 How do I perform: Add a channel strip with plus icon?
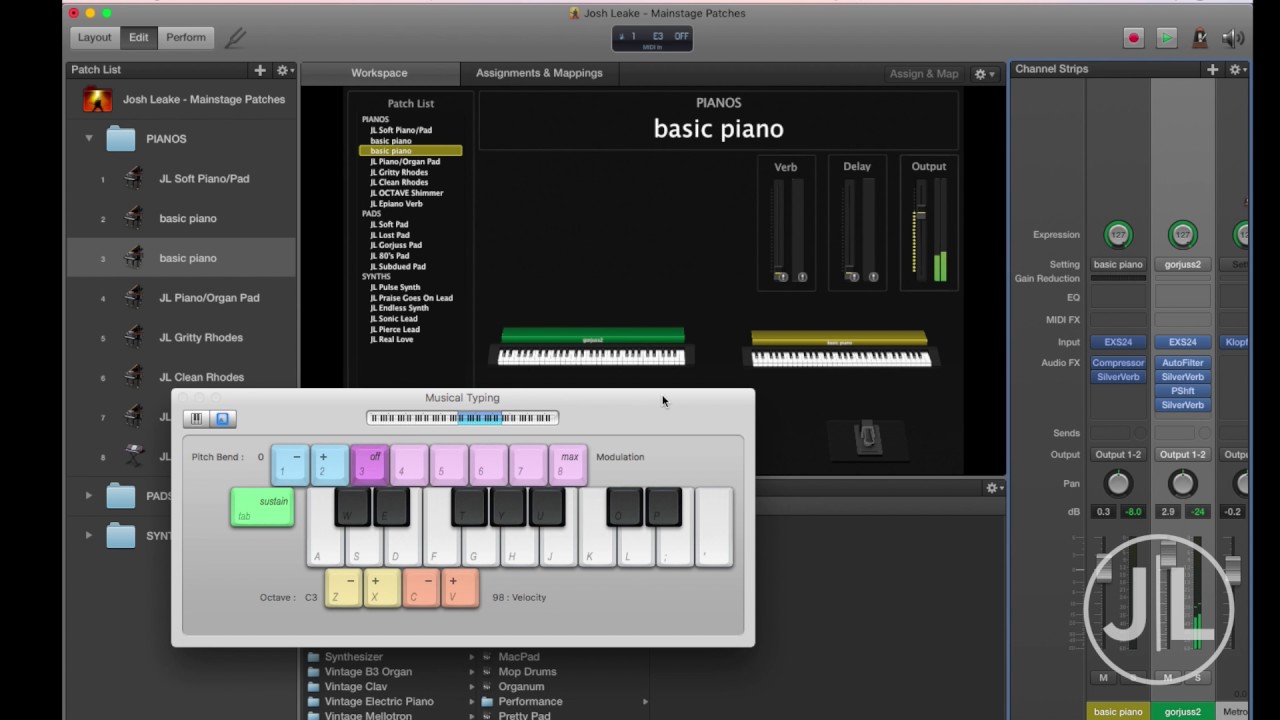point(1212,69)
